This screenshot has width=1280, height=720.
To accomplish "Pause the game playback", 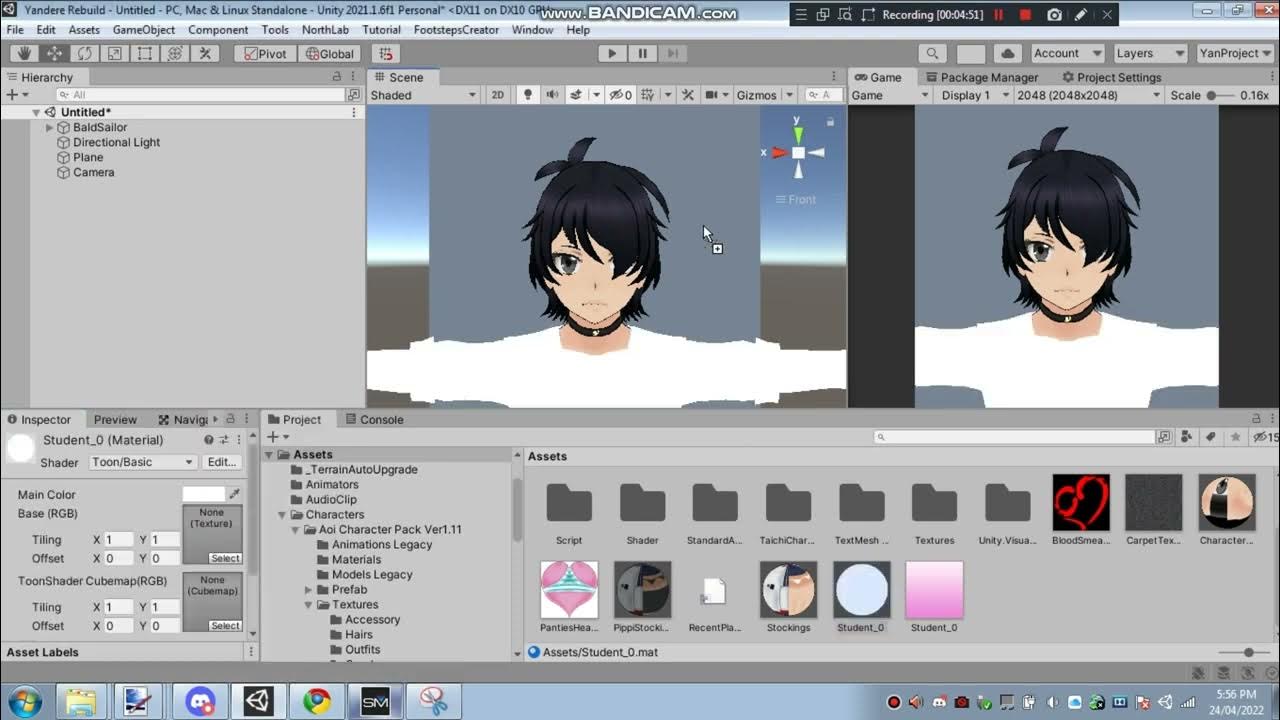I will tap(642, 53).
